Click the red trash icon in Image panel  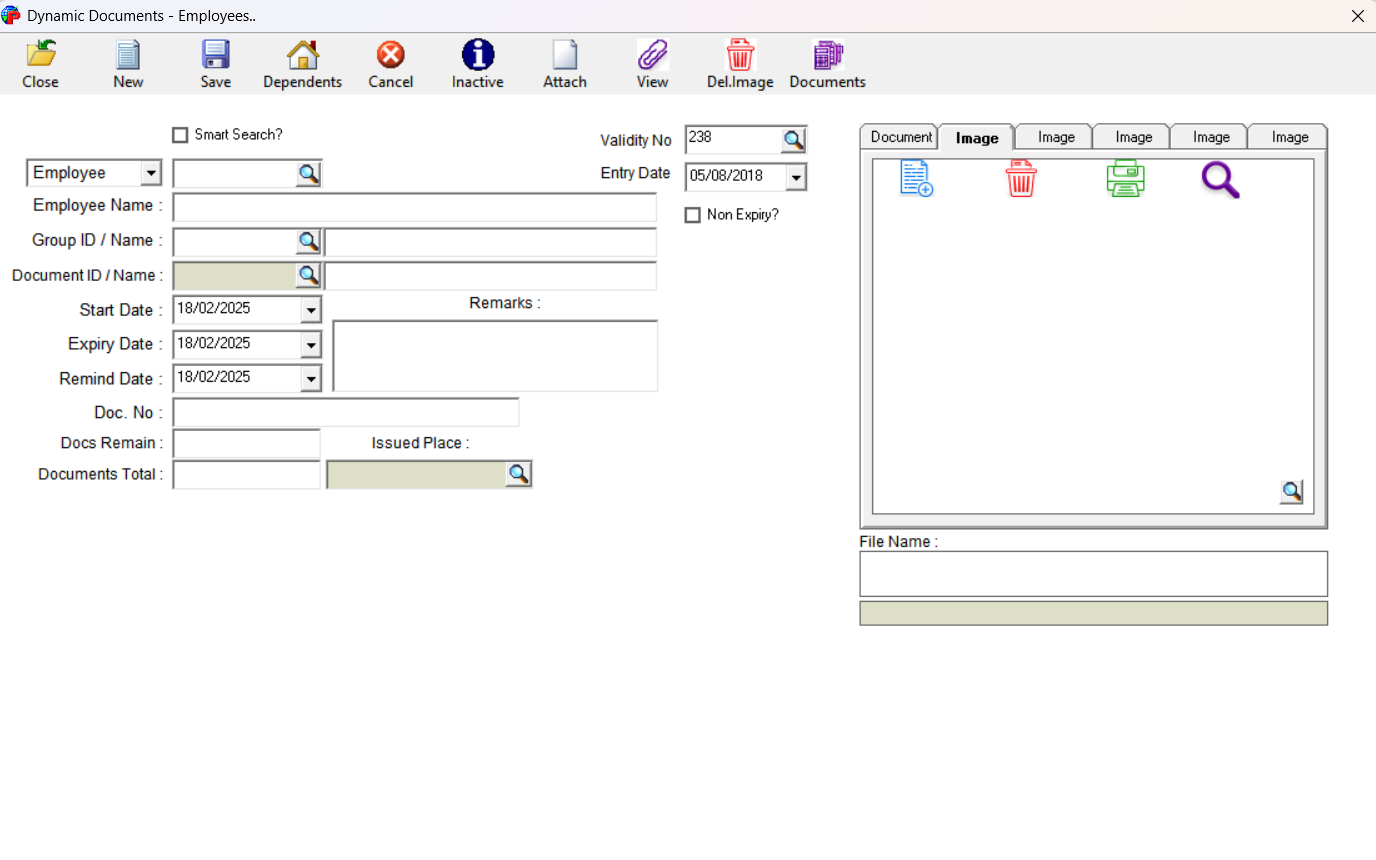(x=1020, y=180)
